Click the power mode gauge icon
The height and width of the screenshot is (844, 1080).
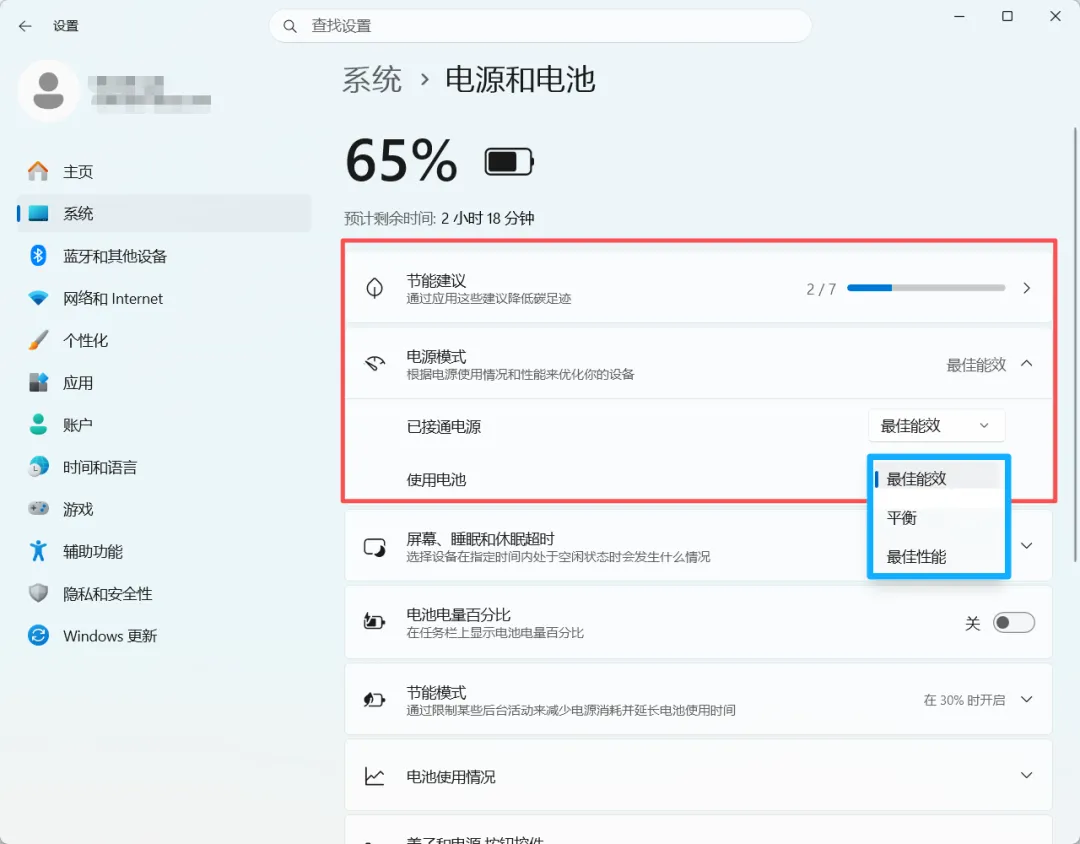click(375, 363)
